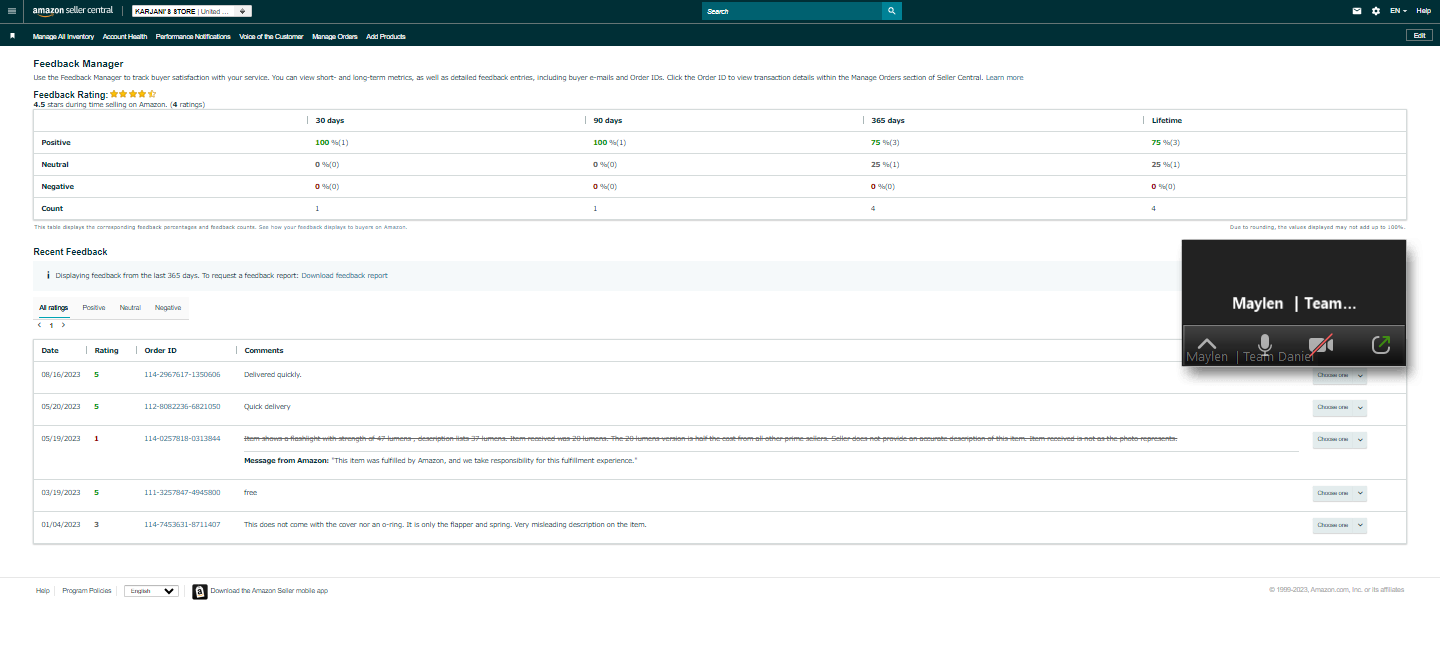The width and height of the screenshot is (1440, 671).
Task: Click the 365 days count of 4
Action: [873, 208]
